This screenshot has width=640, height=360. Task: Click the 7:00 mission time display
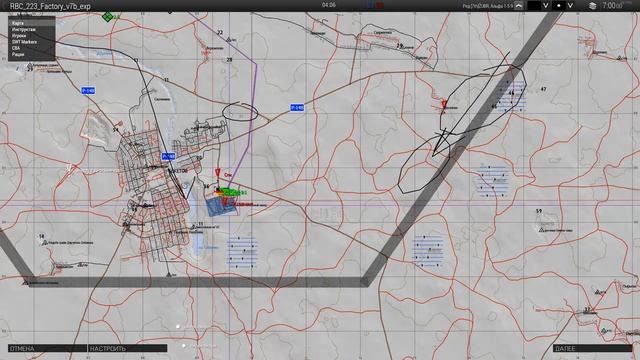(613, 6)
